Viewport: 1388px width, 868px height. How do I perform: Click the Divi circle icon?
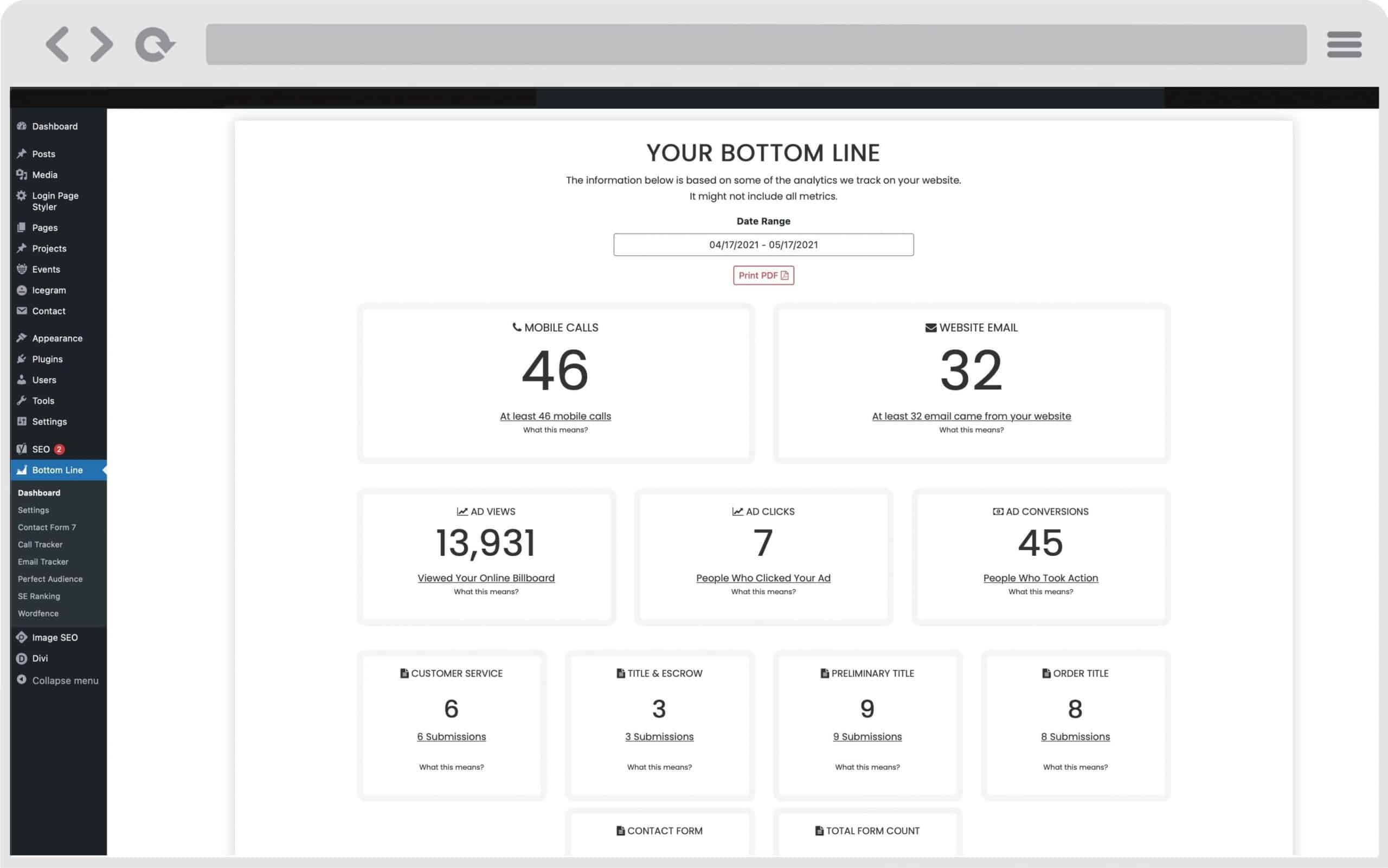point(22,659)
